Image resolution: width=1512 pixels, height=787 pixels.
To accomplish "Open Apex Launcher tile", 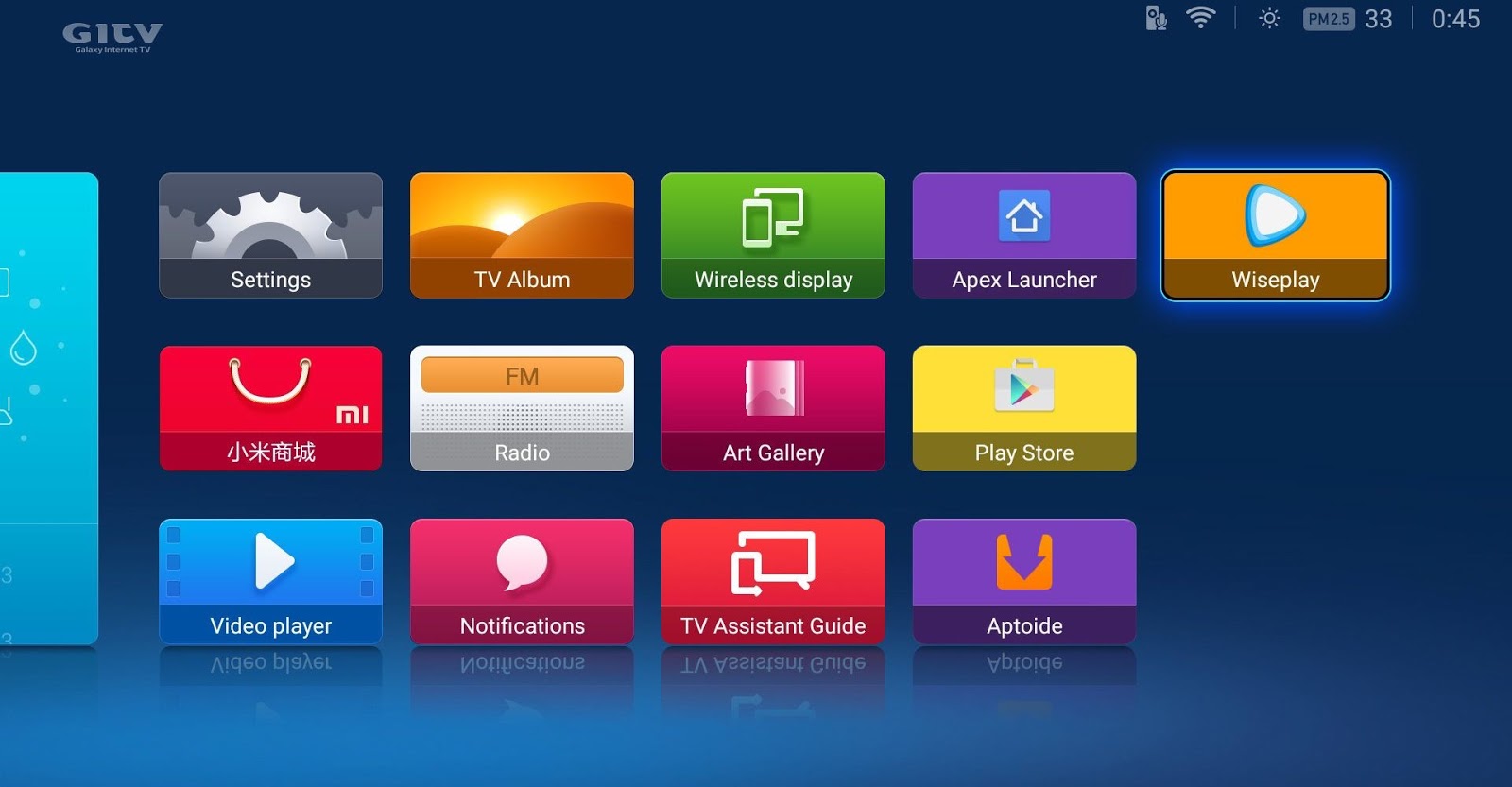I will [x=1024, y=235].
